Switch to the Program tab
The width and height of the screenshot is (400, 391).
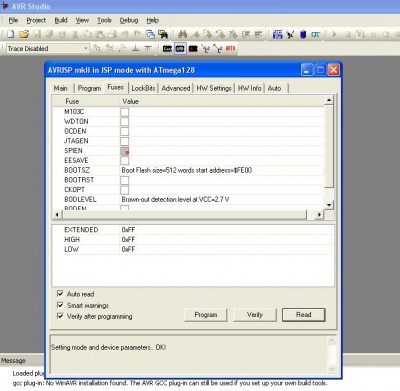(x=89, y=88)
